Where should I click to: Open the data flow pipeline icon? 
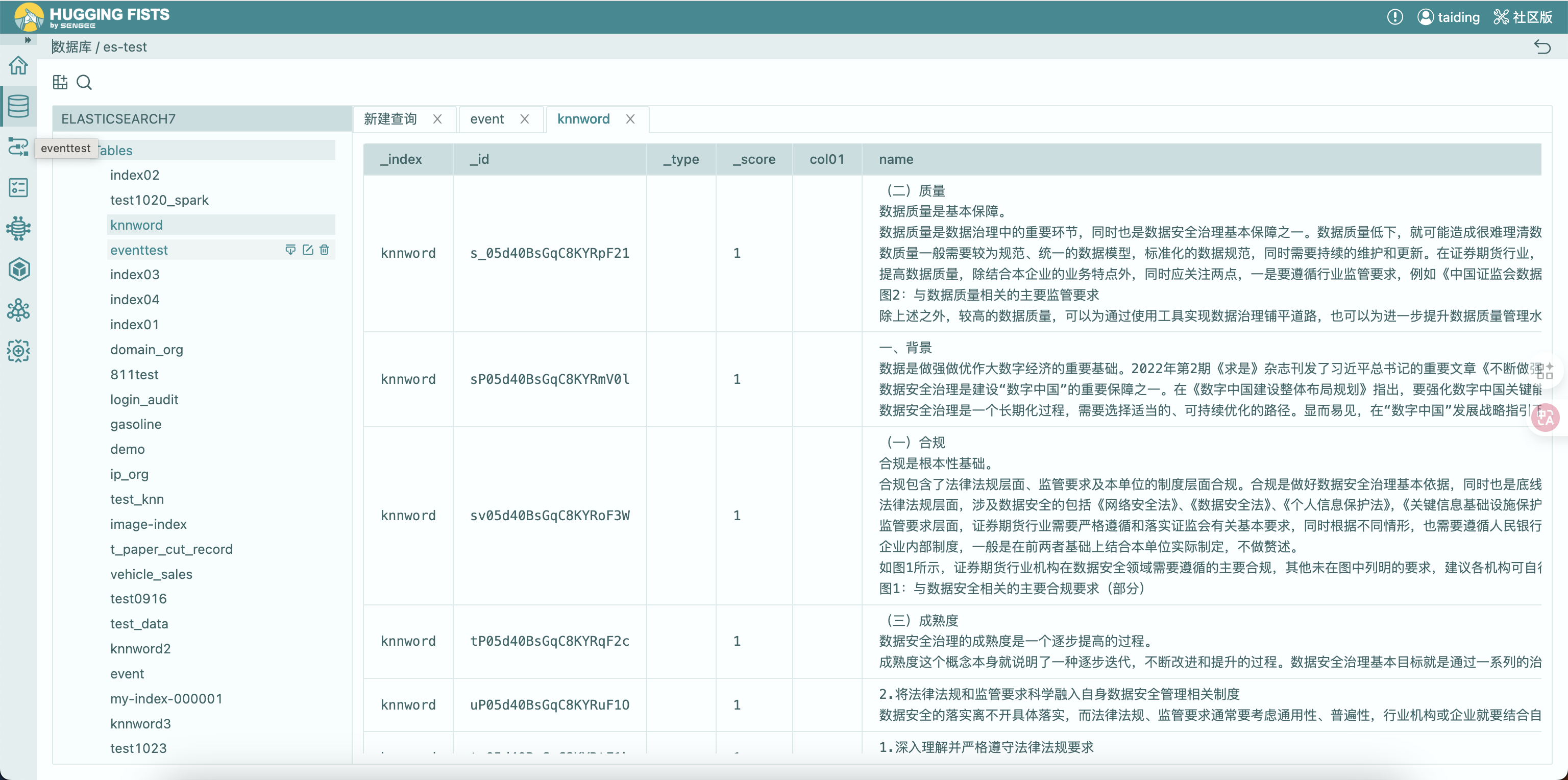(x=18, y=147)
